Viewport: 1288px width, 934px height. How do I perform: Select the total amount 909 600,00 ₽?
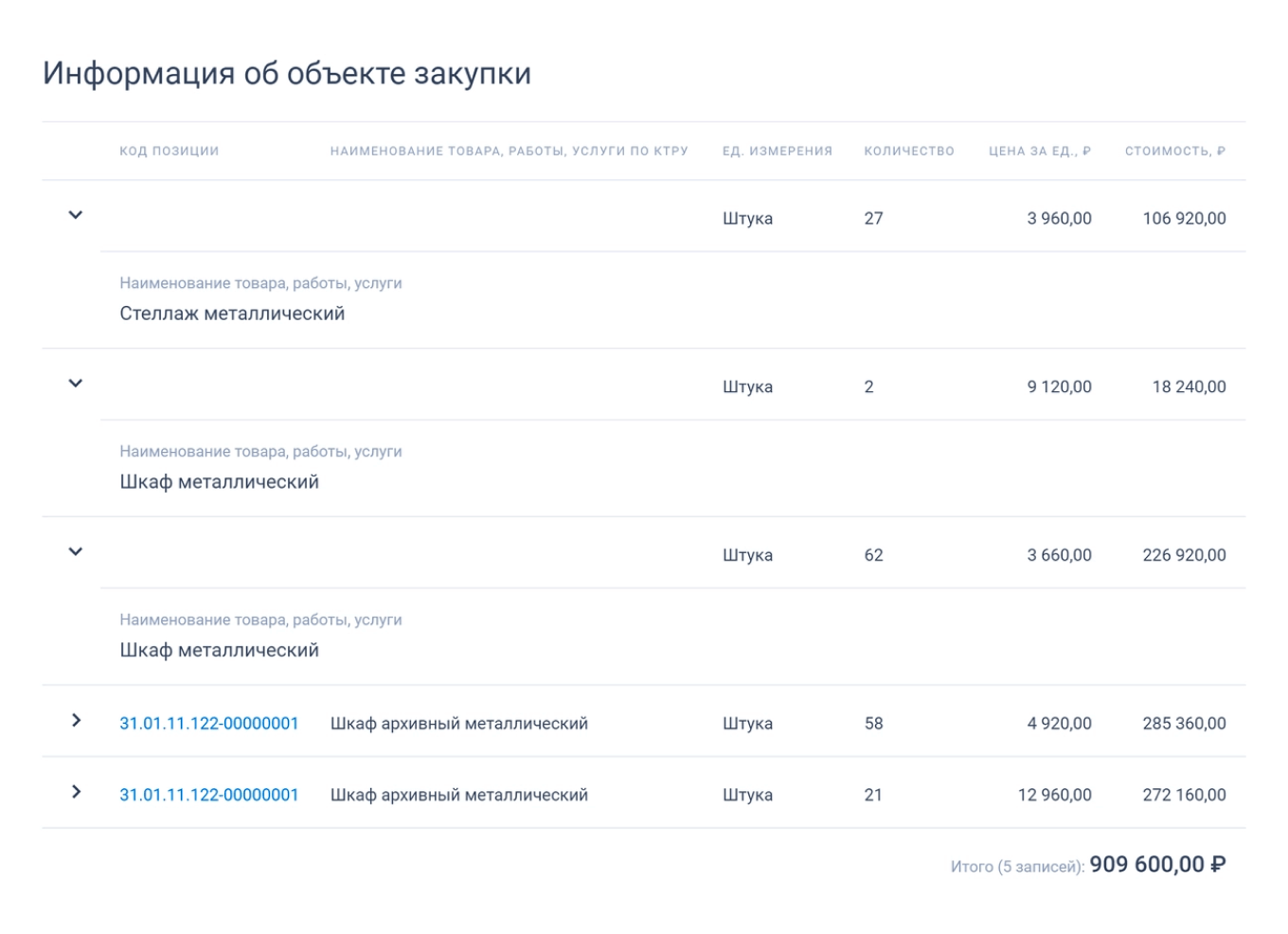(1159, 863)
